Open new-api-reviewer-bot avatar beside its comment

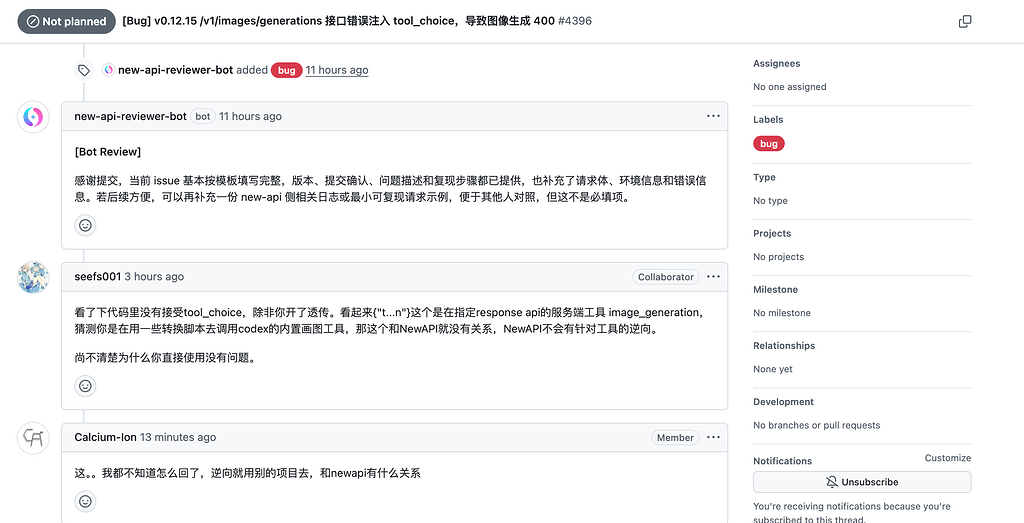click(x=33, y=117)
